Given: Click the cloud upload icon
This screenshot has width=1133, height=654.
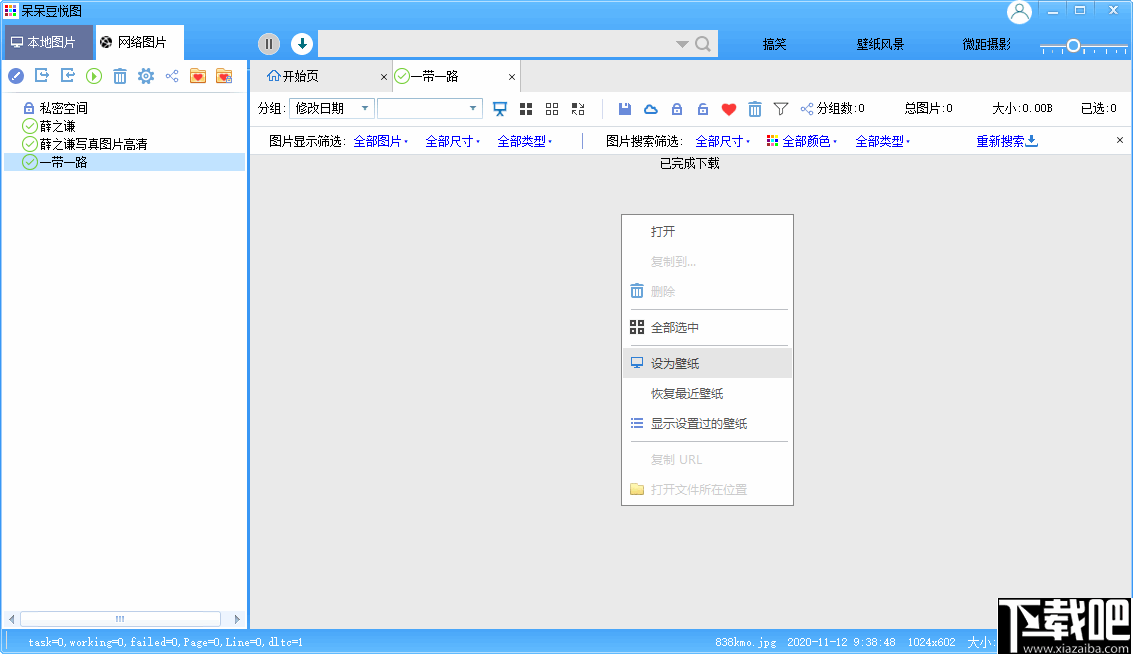Looking at the screenshot, I should (x=650, y=108).
